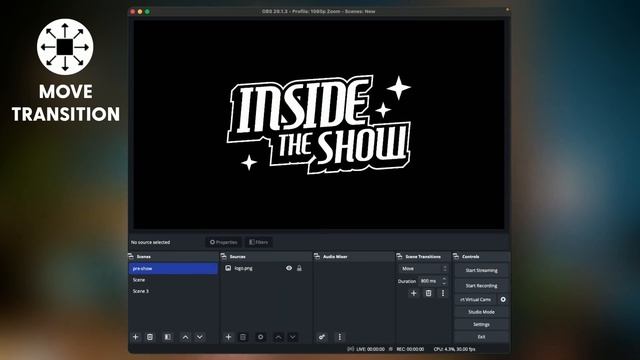Add a configurable transition with plus icon

(413, 293)
